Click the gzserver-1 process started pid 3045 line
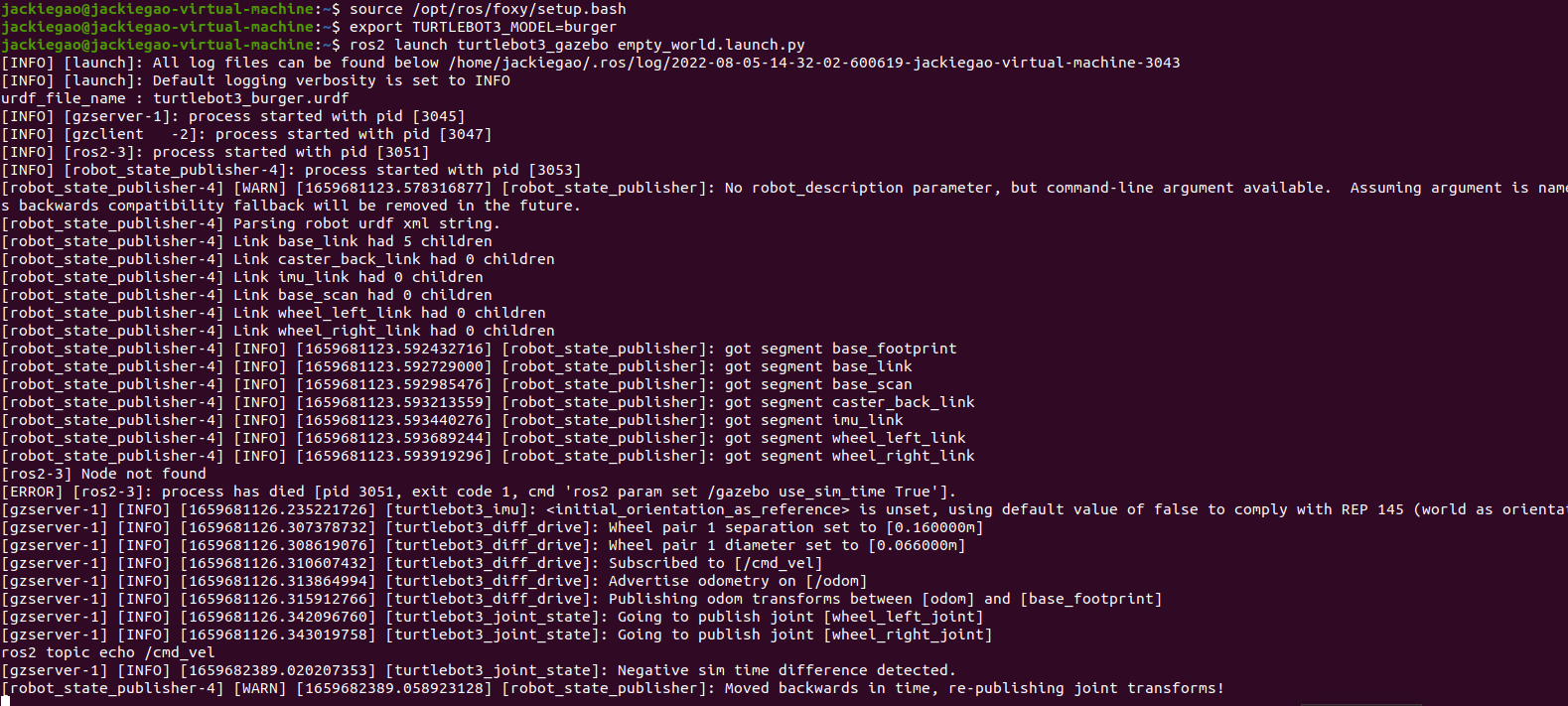The width and height of the screenshot is (1568, 706). pyautogui.click(x=233, y=116)
